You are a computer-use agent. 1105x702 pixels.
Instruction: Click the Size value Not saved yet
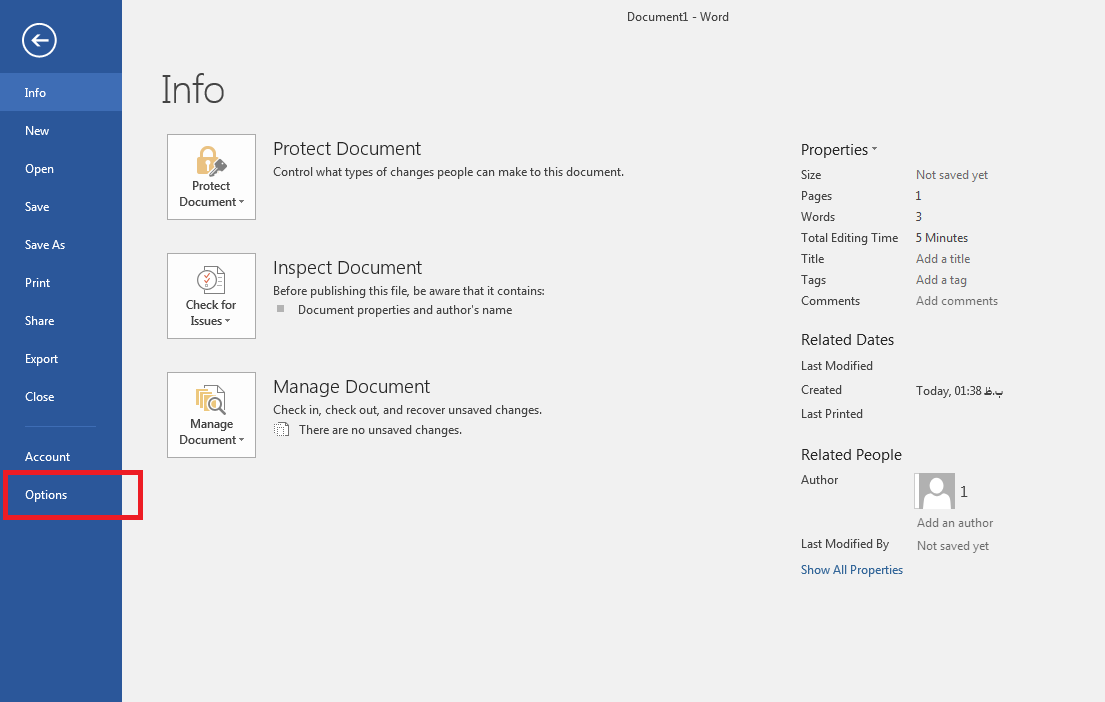(x=951, y=175)
